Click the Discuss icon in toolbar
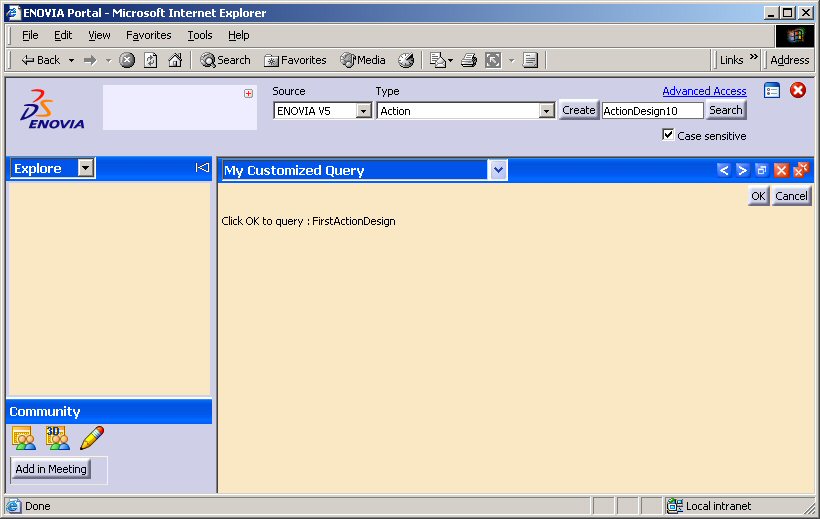The image size is (820, 519). (530, 61)
